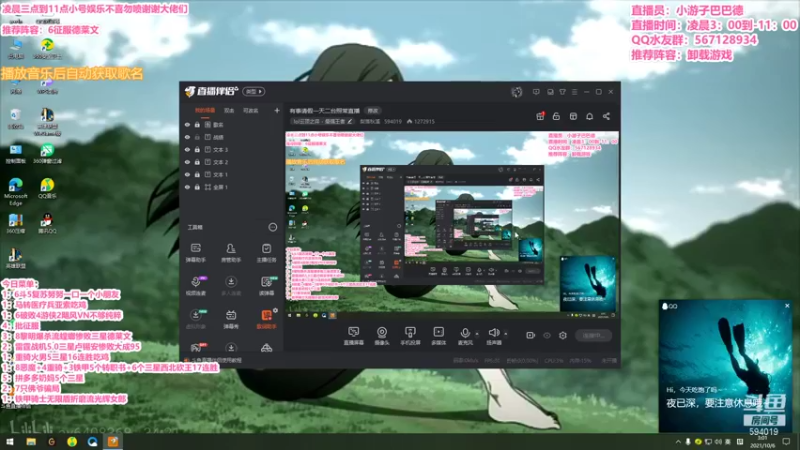Expand the microphone options arrow

tap(477, 334)
